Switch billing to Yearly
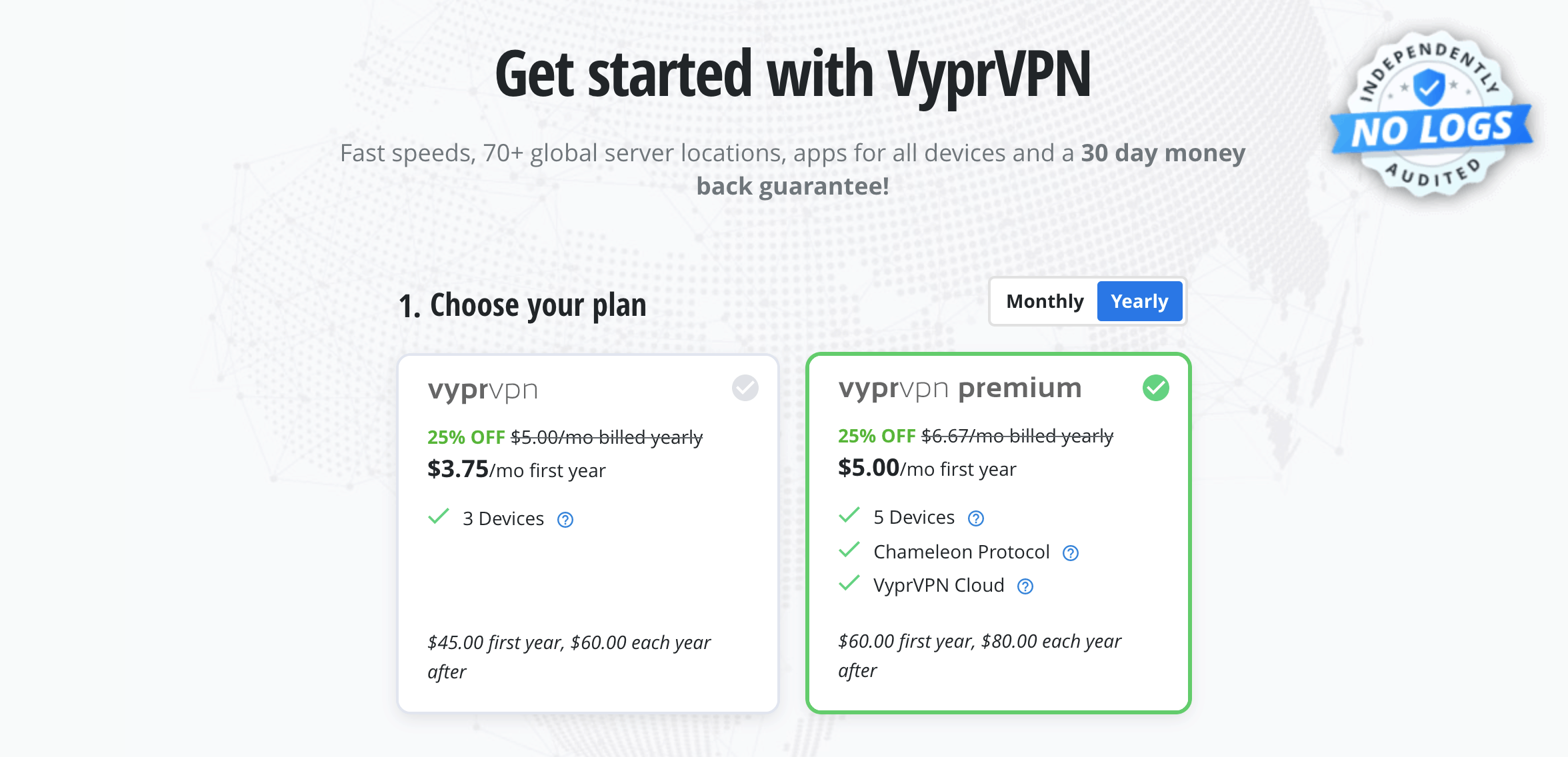The image size is (1568, 757). (1139, 301)
